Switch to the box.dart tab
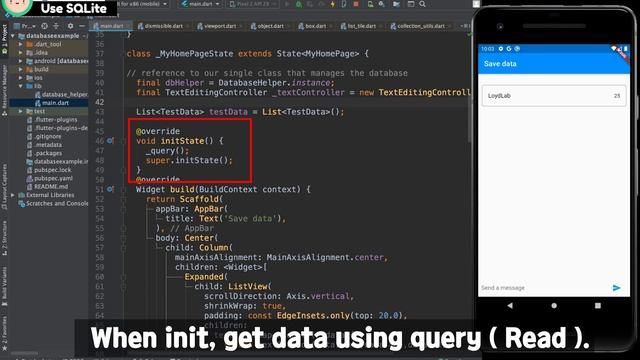This screenshot has width=640, height=360. pos(315,26)
